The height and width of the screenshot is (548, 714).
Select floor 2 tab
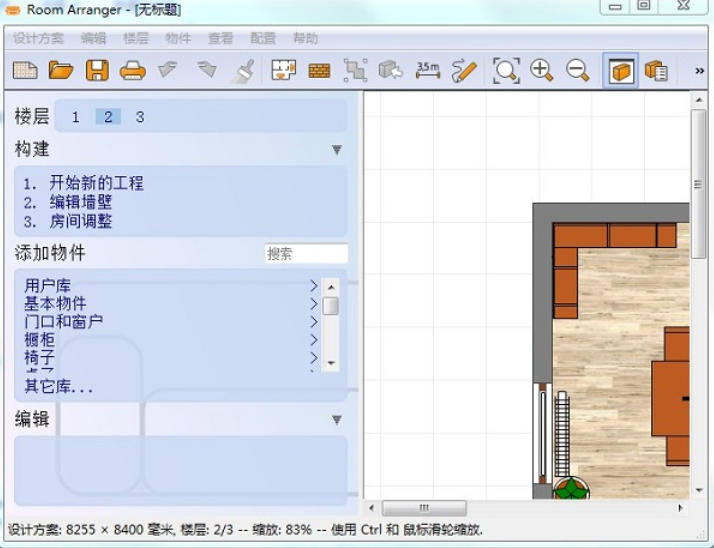[108, 117]
